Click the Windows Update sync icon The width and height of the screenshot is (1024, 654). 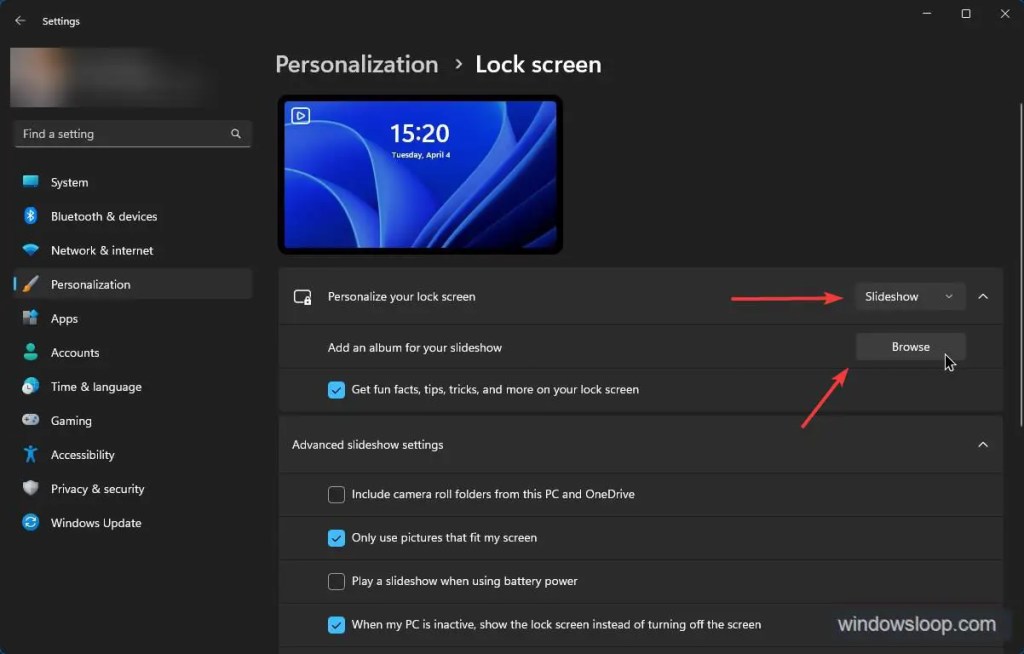tap(30, 522)
